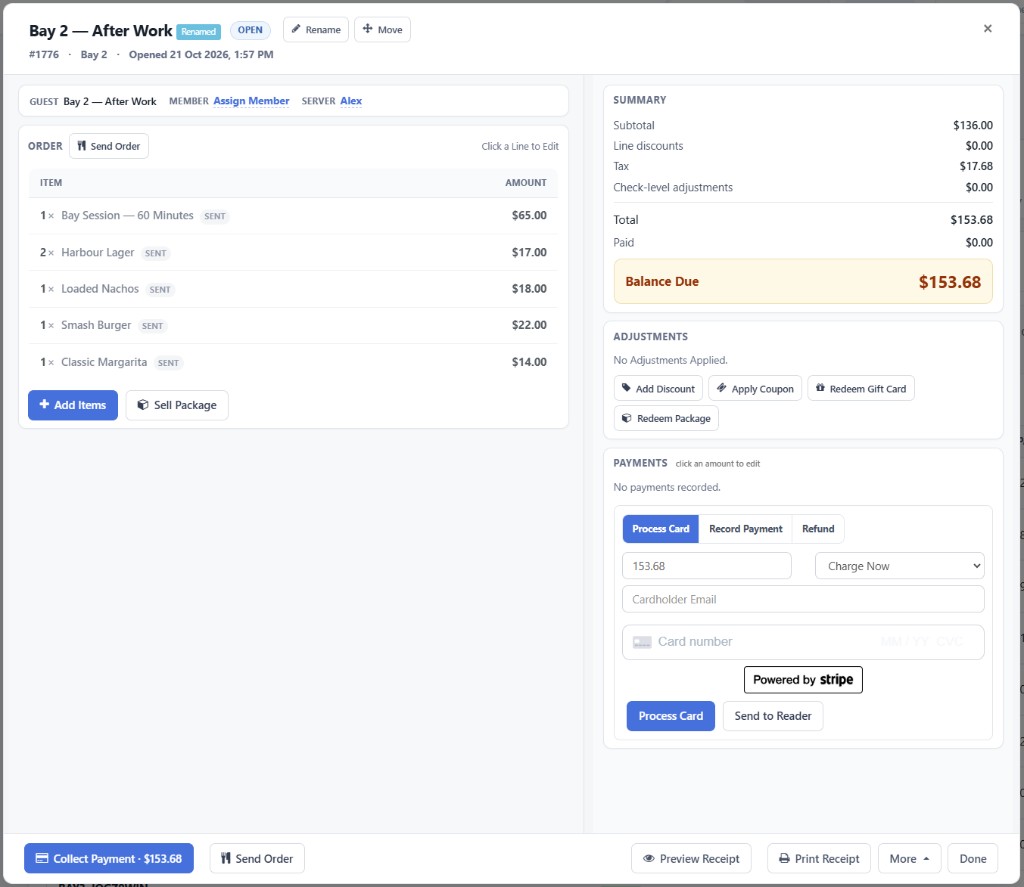The height and width of the screenshot is (887, 1024).
Task: Click Redeem Gift Card with gift icon
Action: click(x=861, y=389)
